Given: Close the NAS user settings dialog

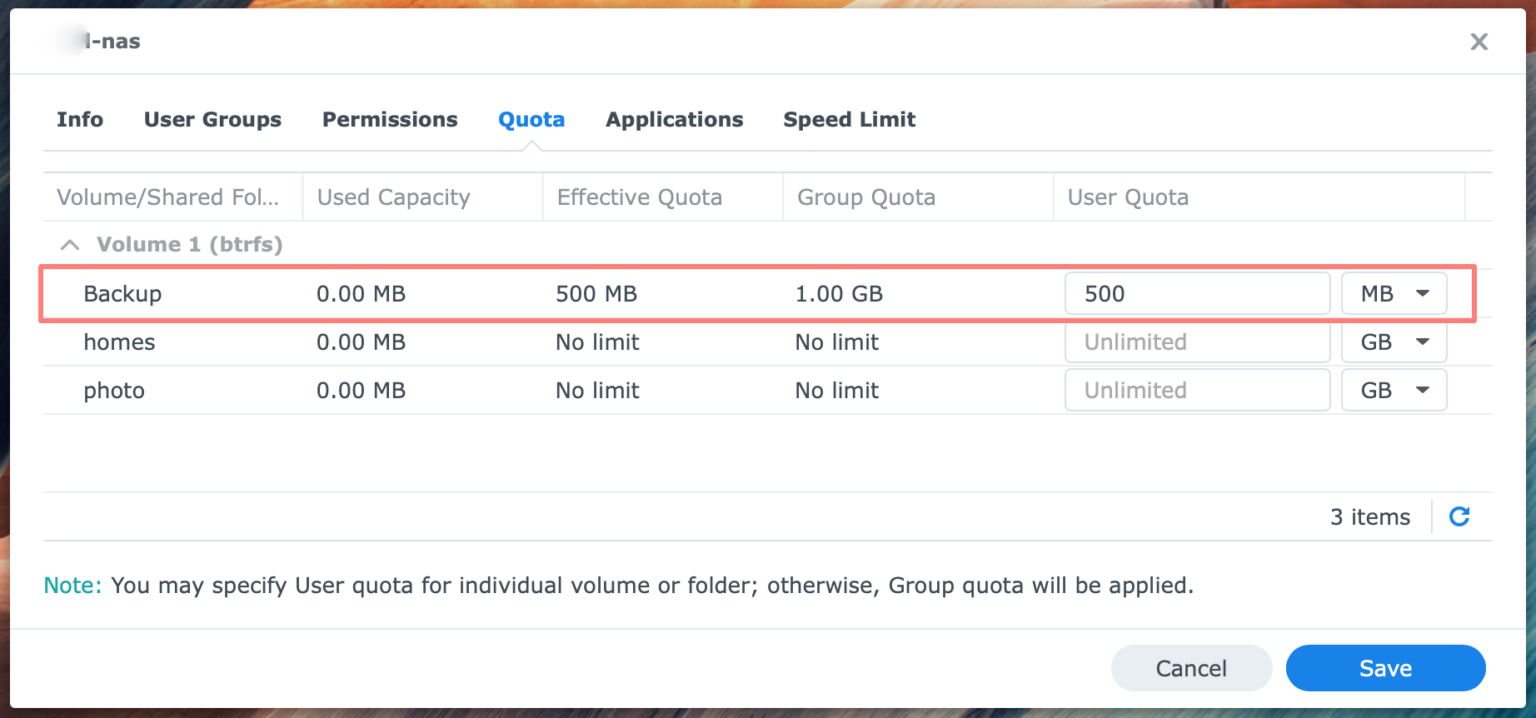Looking at the screenshot, I should (x=1478, y=41).
